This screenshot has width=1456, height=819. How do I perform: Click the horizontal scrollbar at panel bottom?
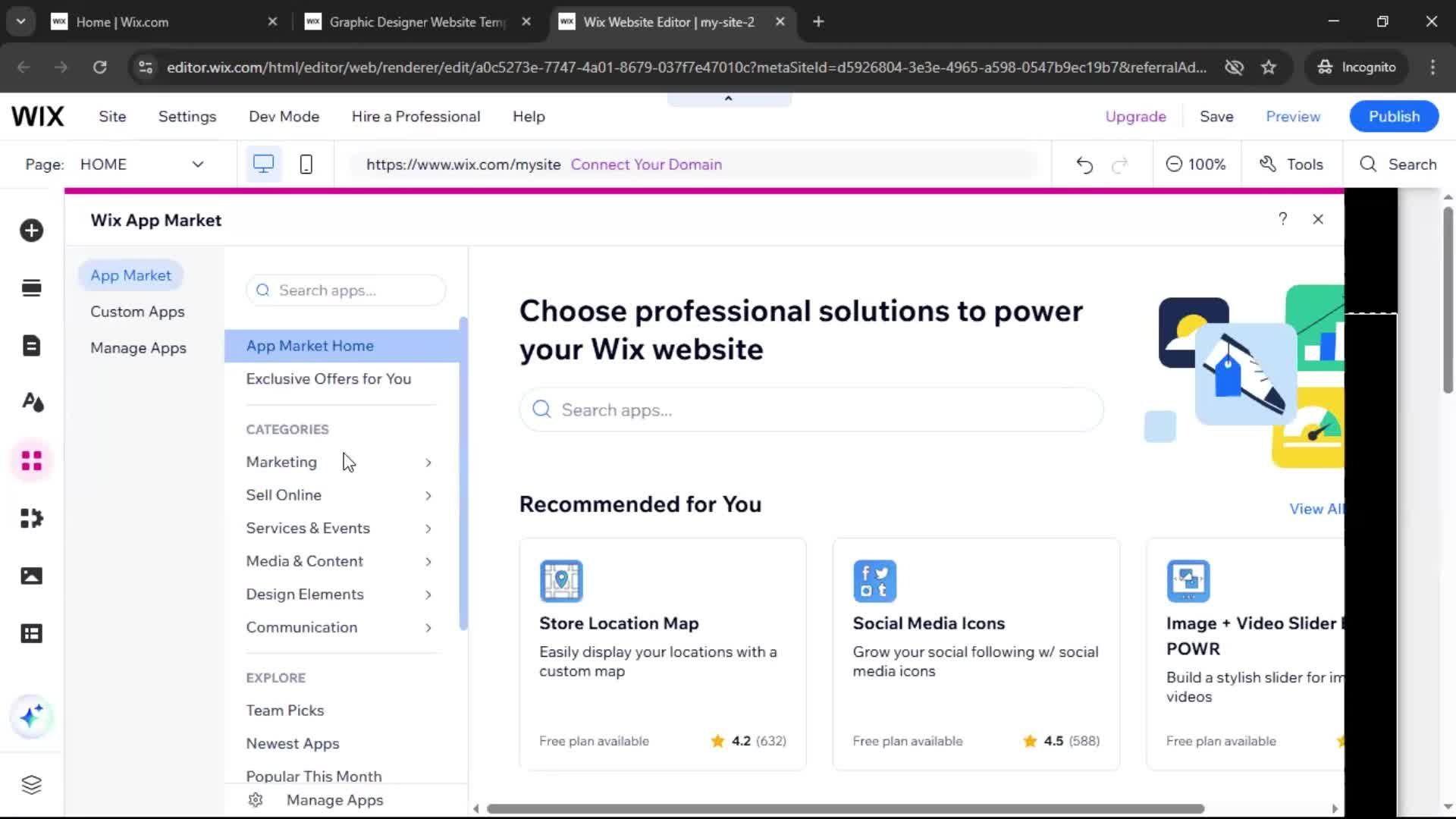pyautogui.click(x=846, y=809)
